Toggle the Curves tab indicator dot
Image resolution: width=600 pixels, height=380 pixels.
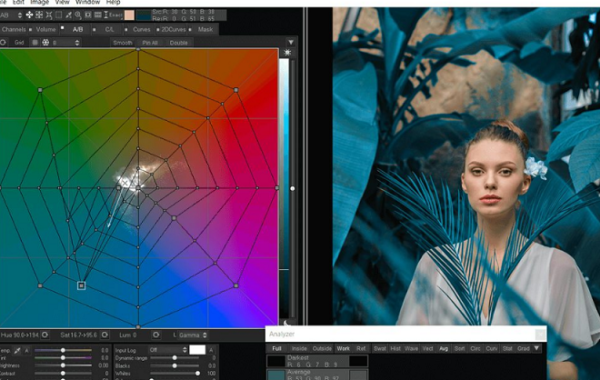pos(126,29)
